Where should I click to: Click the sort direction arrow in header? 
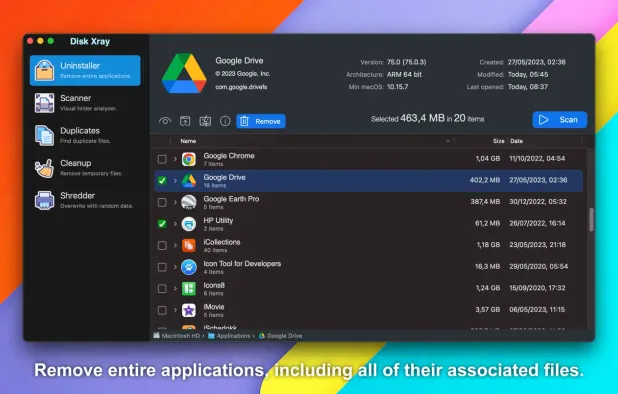pyautogui.click(x=448, y=141)
